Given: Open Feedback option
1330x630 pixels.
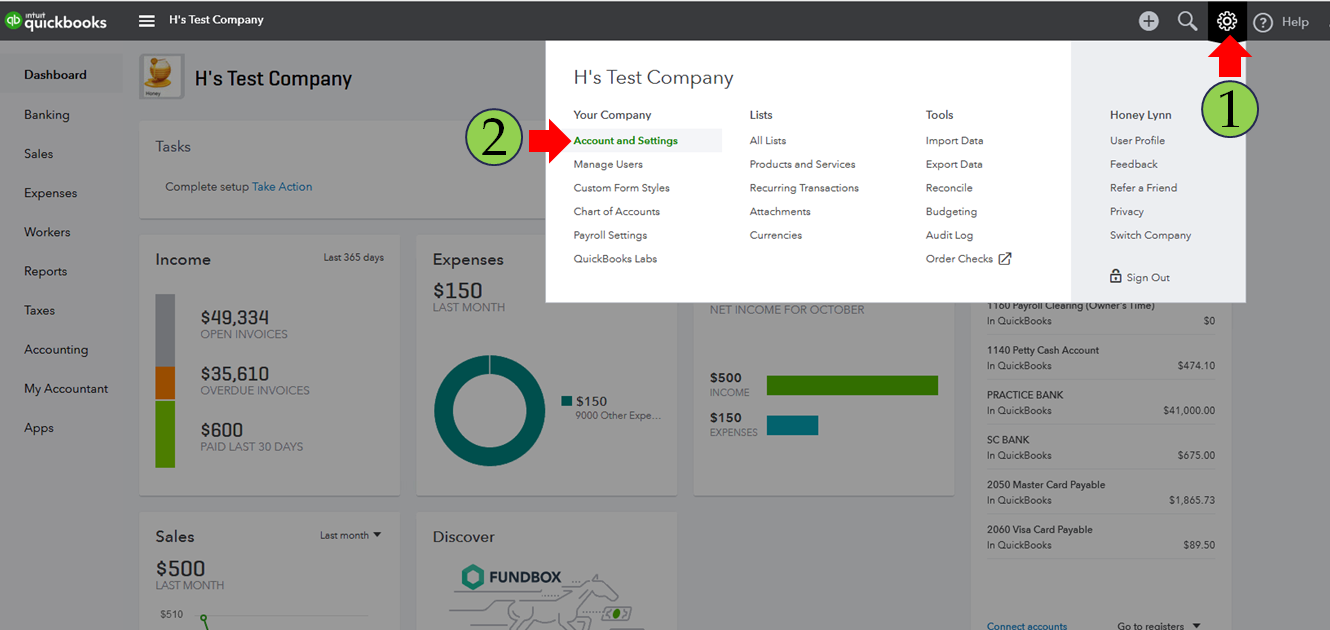Looking at the screenshot, I should pyautogui.click(x=1134, y=164).
